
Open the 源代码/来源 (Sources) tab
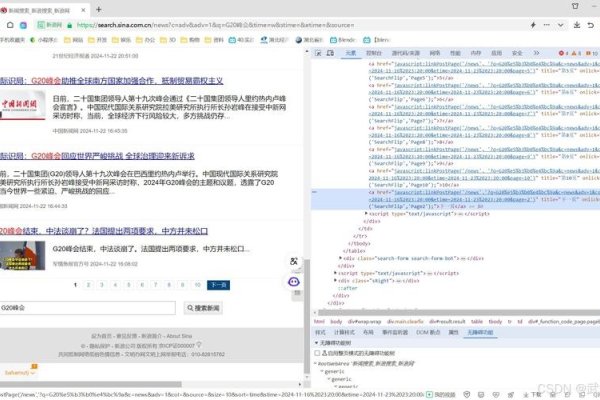(406, 53)
